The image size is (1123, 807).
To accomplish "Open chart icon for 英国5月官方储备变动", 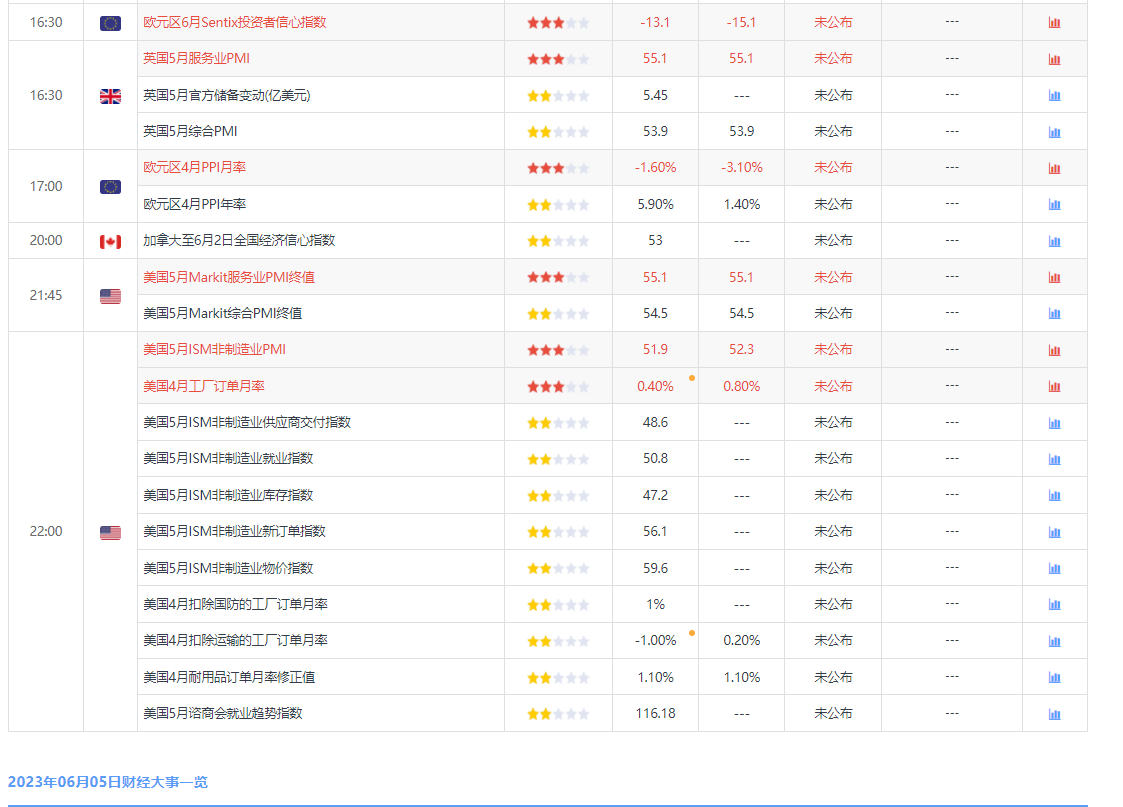I will pos(1054,95).
